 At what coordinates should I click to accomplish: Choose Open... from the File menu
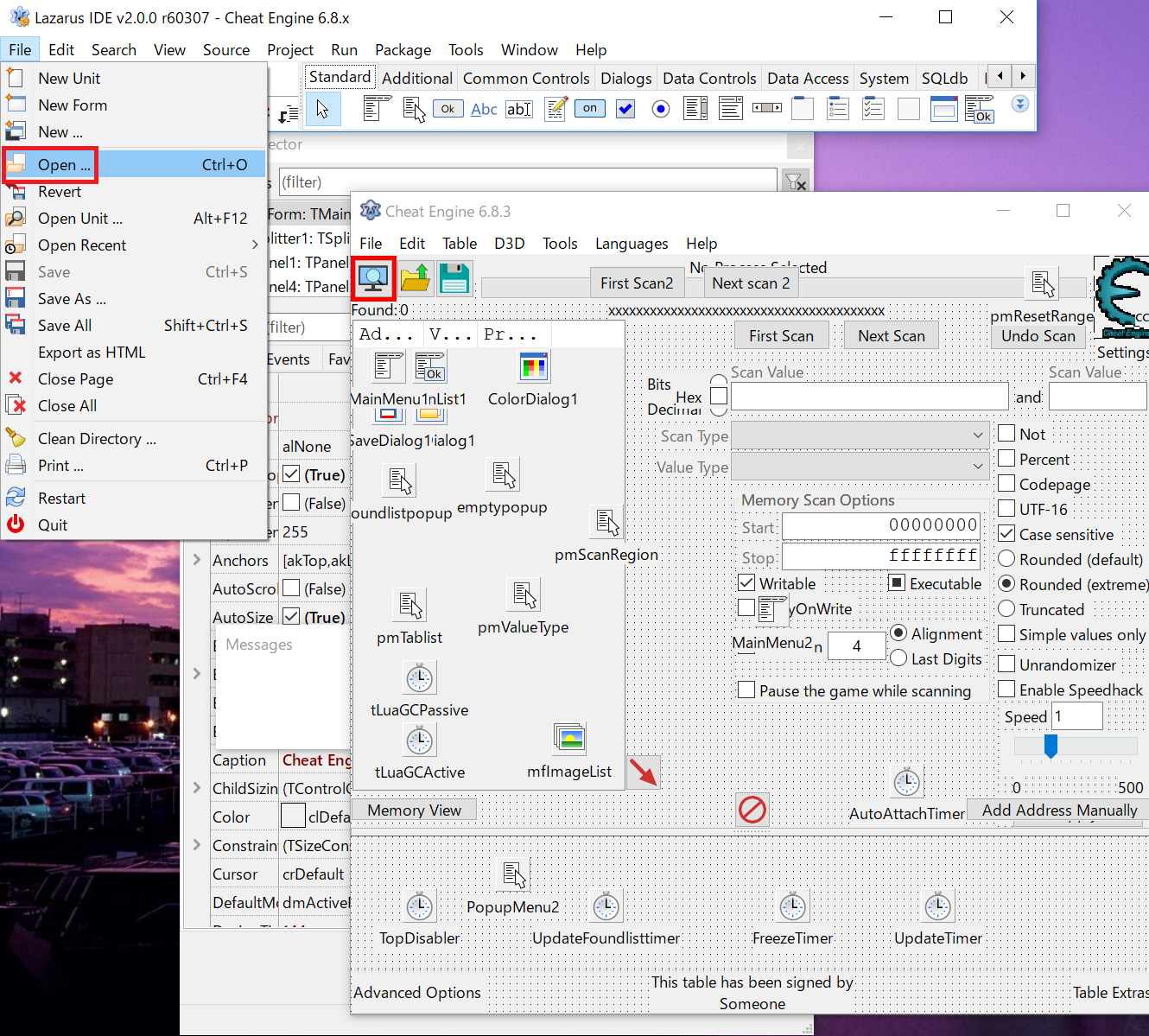[136, 164]
